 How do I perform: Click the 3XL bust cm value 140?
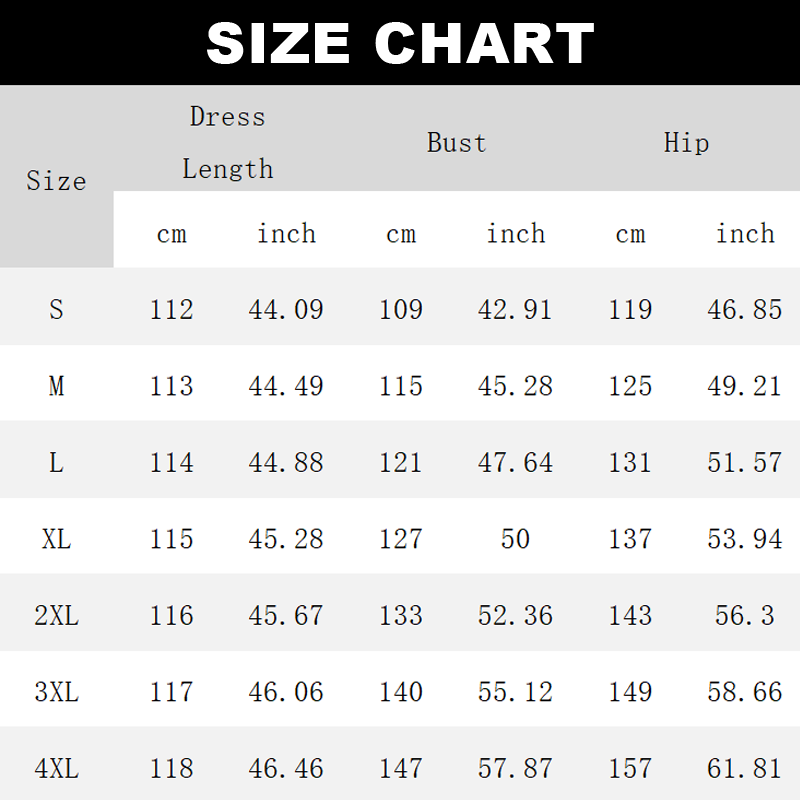pos(401,692)
